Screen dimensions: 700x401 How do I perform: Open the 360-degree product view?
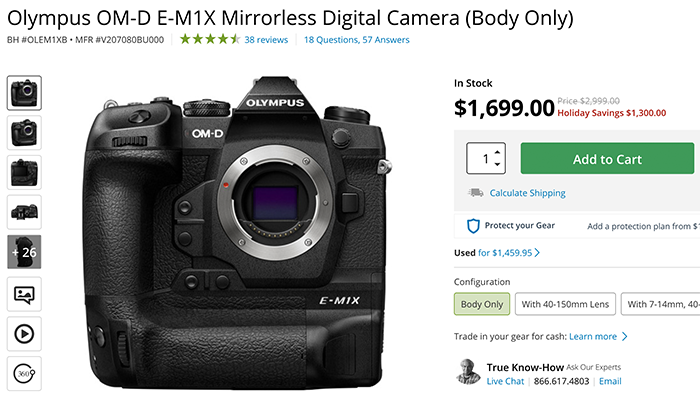coord(24,372)
